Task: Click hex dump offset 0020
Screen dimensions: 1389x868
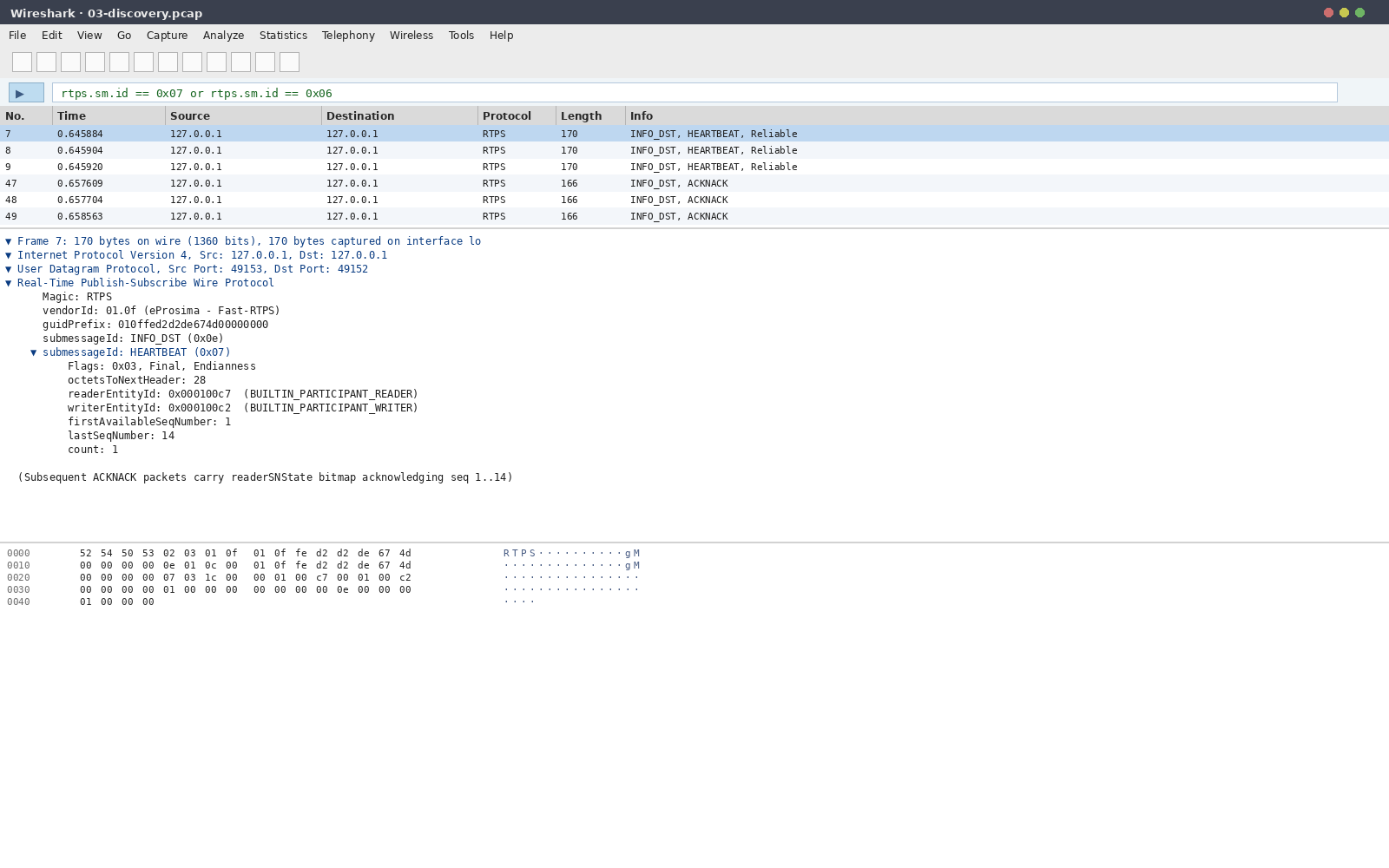Action: click(18, 577)
